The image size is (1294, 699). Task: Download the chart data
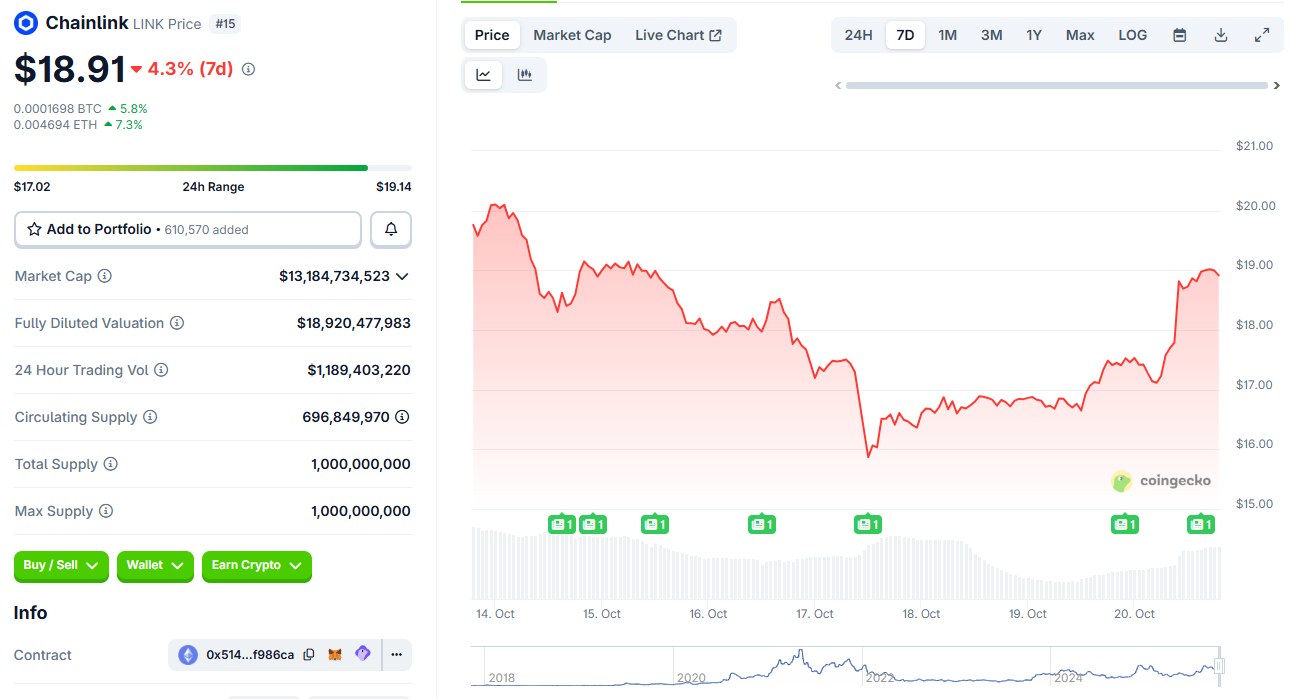click(1220, 35)
